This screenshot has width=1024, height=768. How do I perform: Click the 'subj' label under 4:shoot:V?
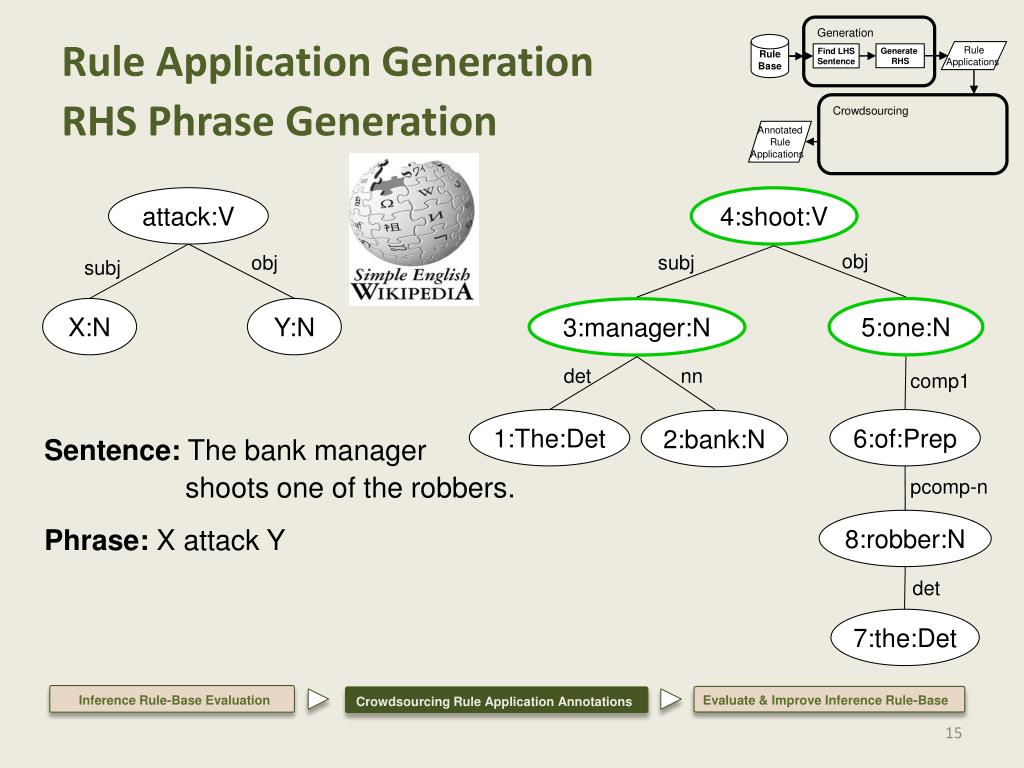click(x=676, y=263)
